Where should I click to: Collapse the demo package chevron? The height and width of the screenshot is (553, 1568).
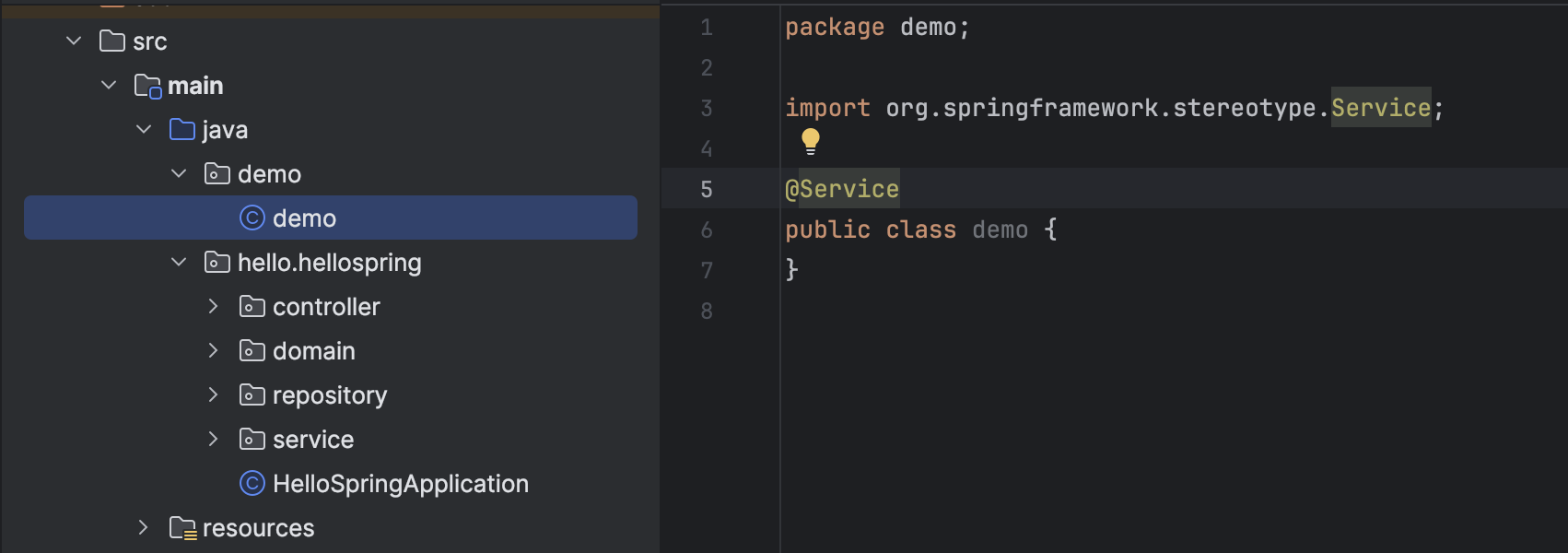[x=179, y=173]
